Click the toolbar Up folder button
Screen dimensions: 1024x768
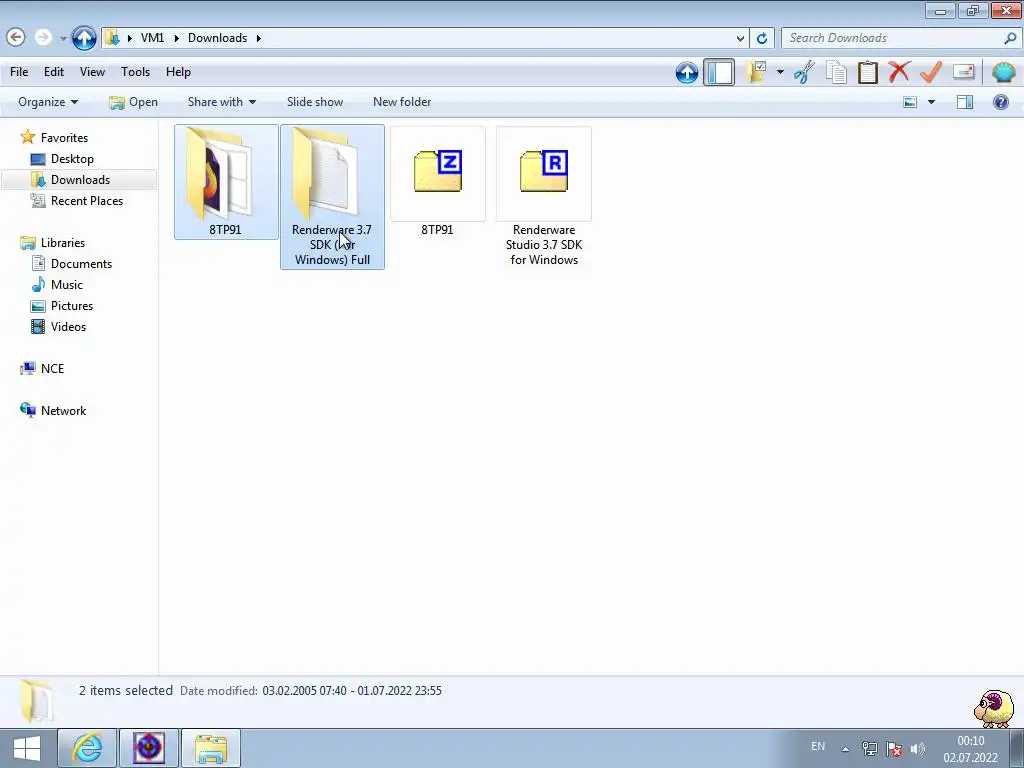(686, 72)
